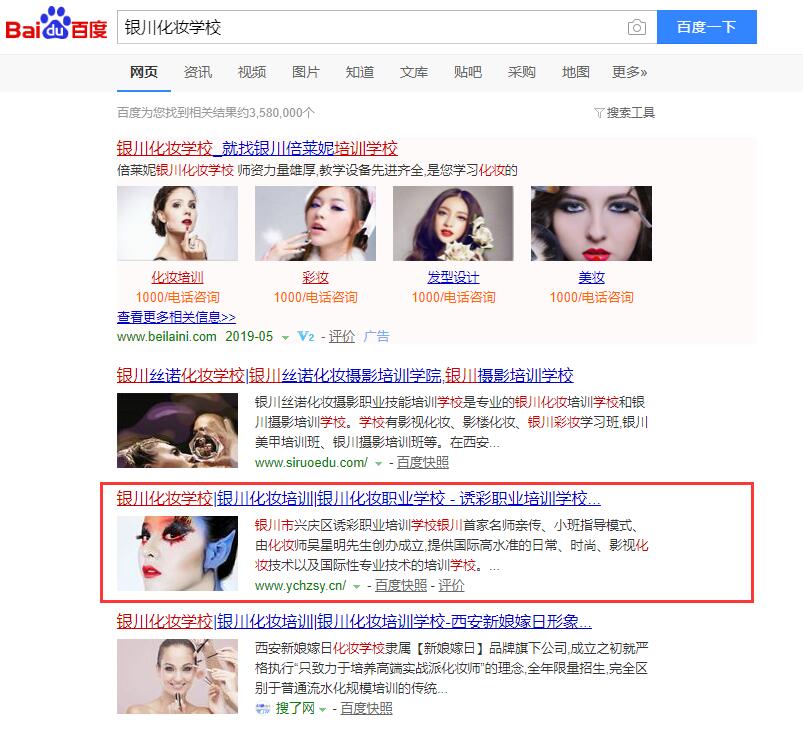Expand dropdown arrow beside www.beilaini.com date
The width and height of the screenshot is (803, 732).
click(x=285, y=338)
